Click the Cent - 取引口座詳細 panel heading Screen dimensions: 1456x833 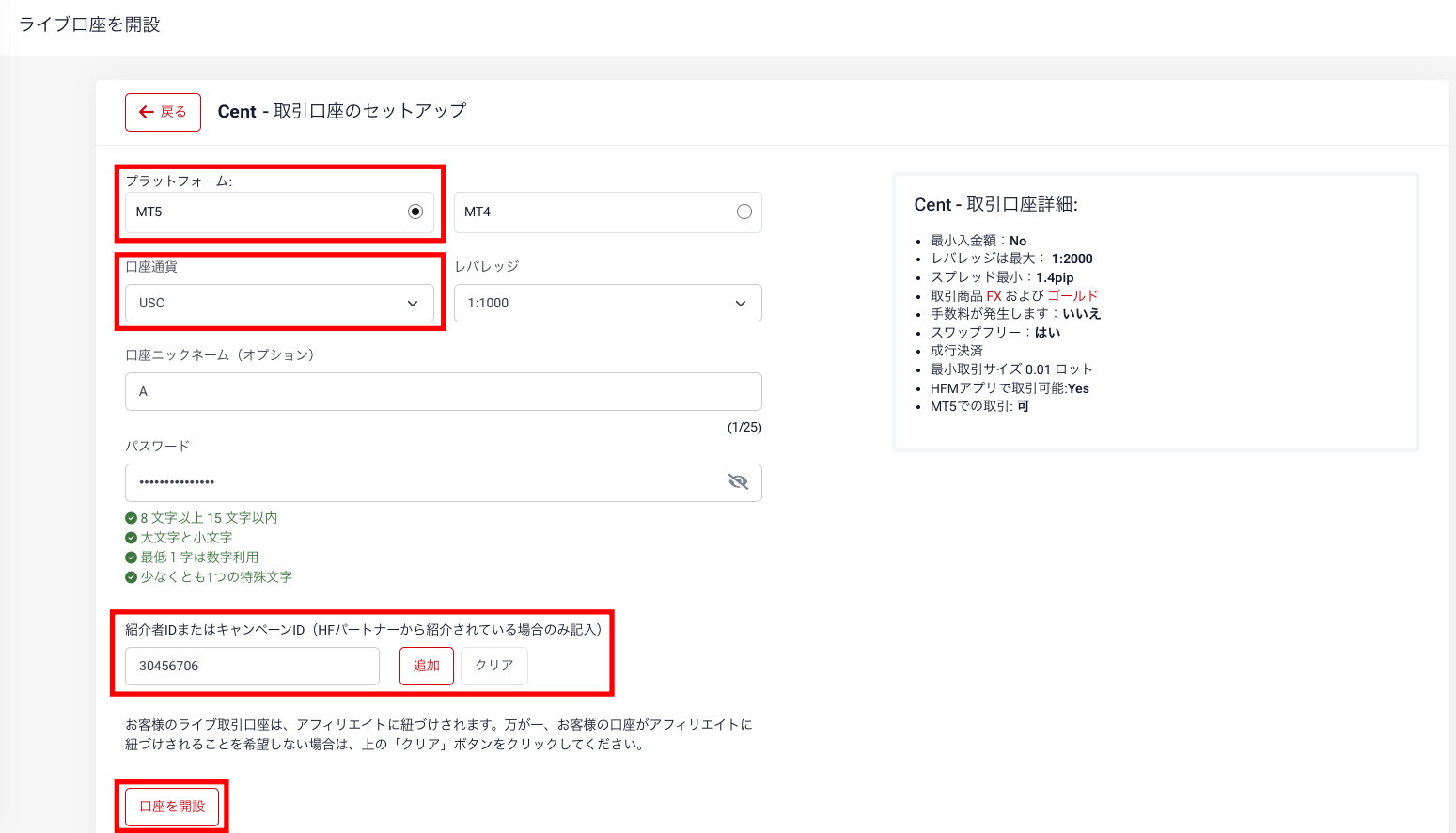(995, 205)
